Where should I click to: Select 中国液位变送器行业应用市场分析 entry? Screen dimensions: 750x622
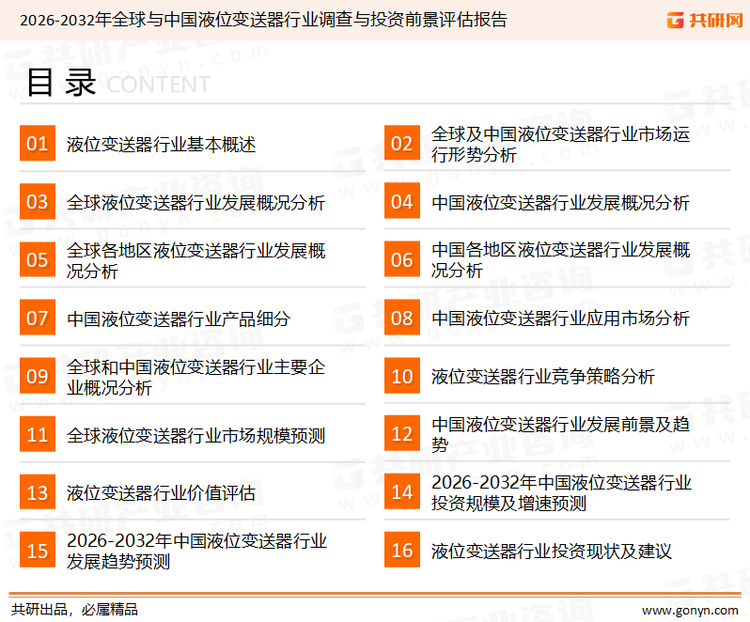560,318
